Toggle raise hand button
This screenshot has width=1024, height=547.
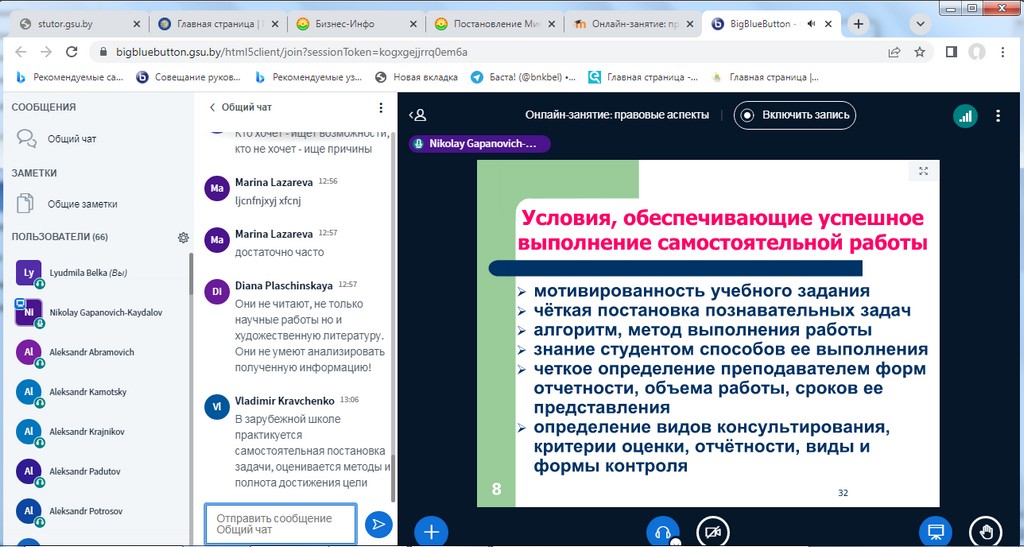pyautogui.click(x=985, y=531)
